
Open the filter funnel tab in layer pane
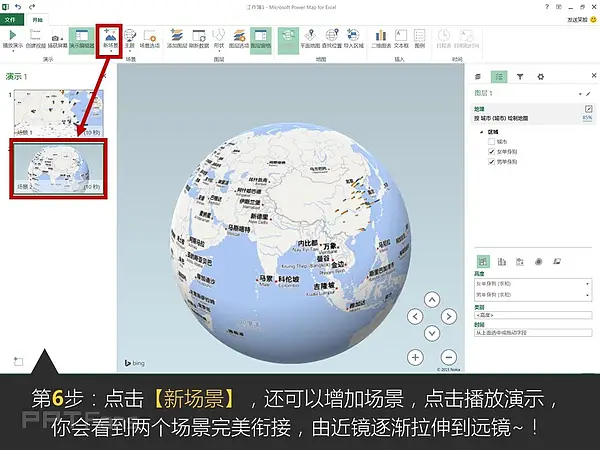[519, 76]
